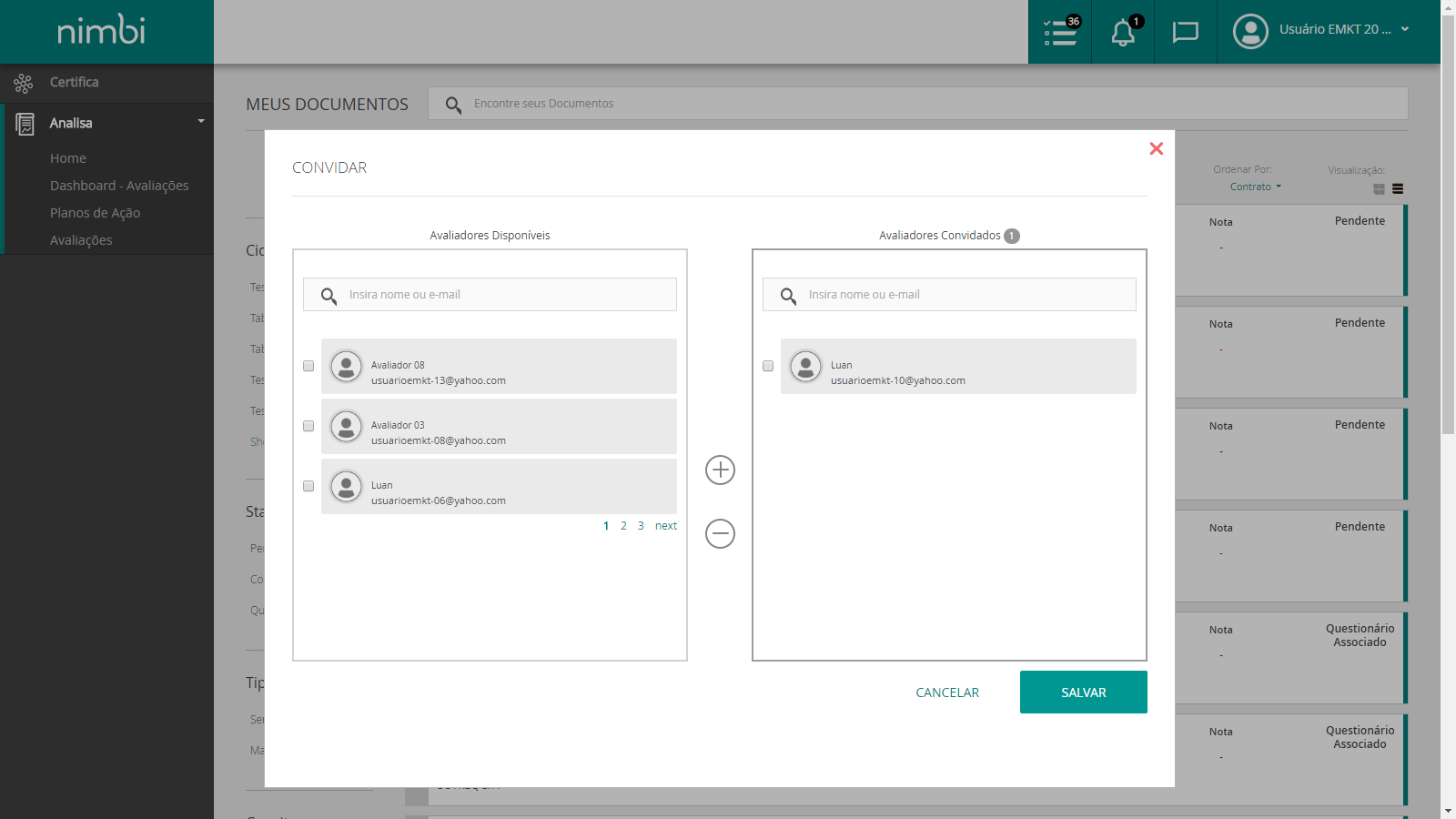Check the Avaliador 08 checkbox
The width and height of the screenshot is (1456, 819).
tap(308, 366)
